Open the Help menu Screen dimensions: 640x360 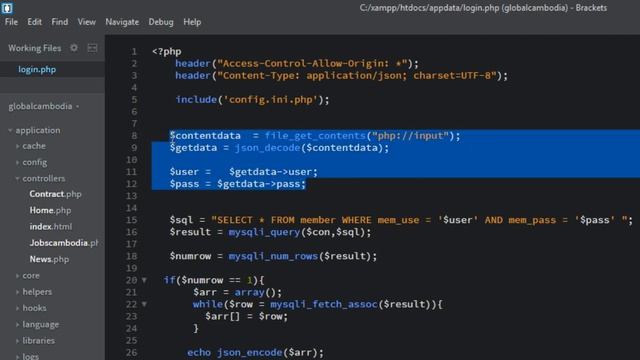[x=192, y=22]
